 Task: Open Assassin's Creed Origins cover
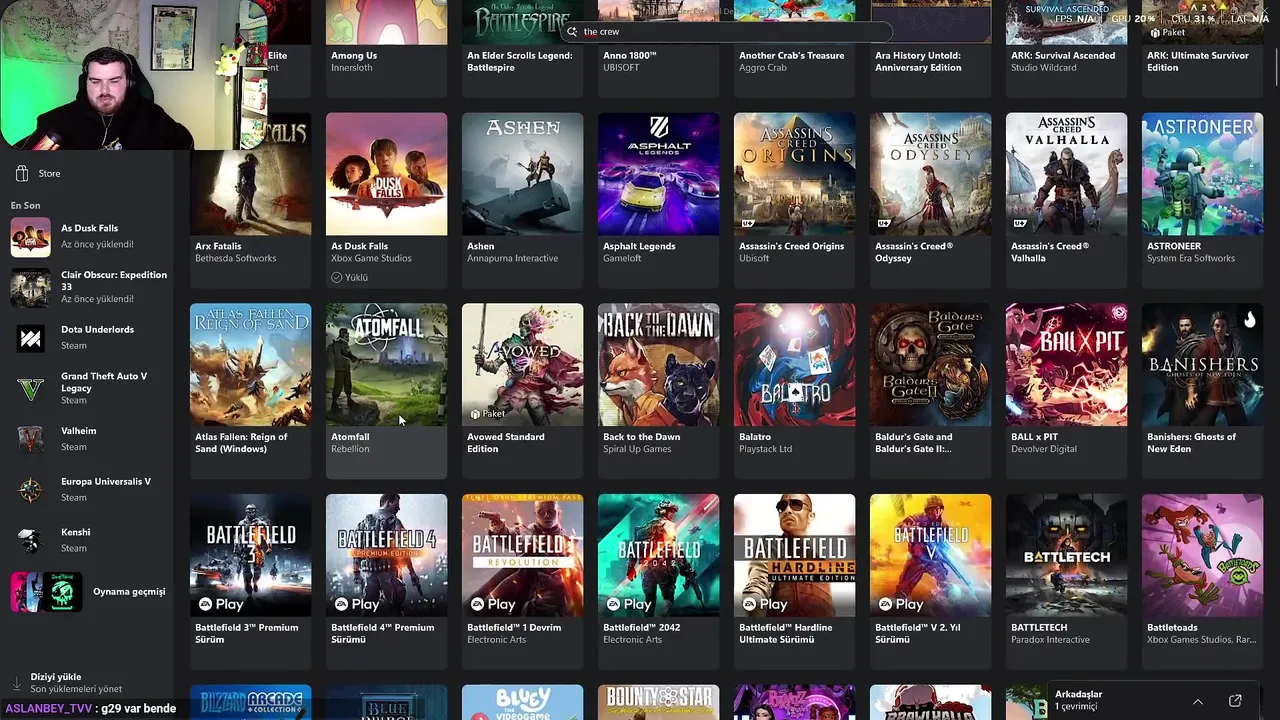coord(794,174)
